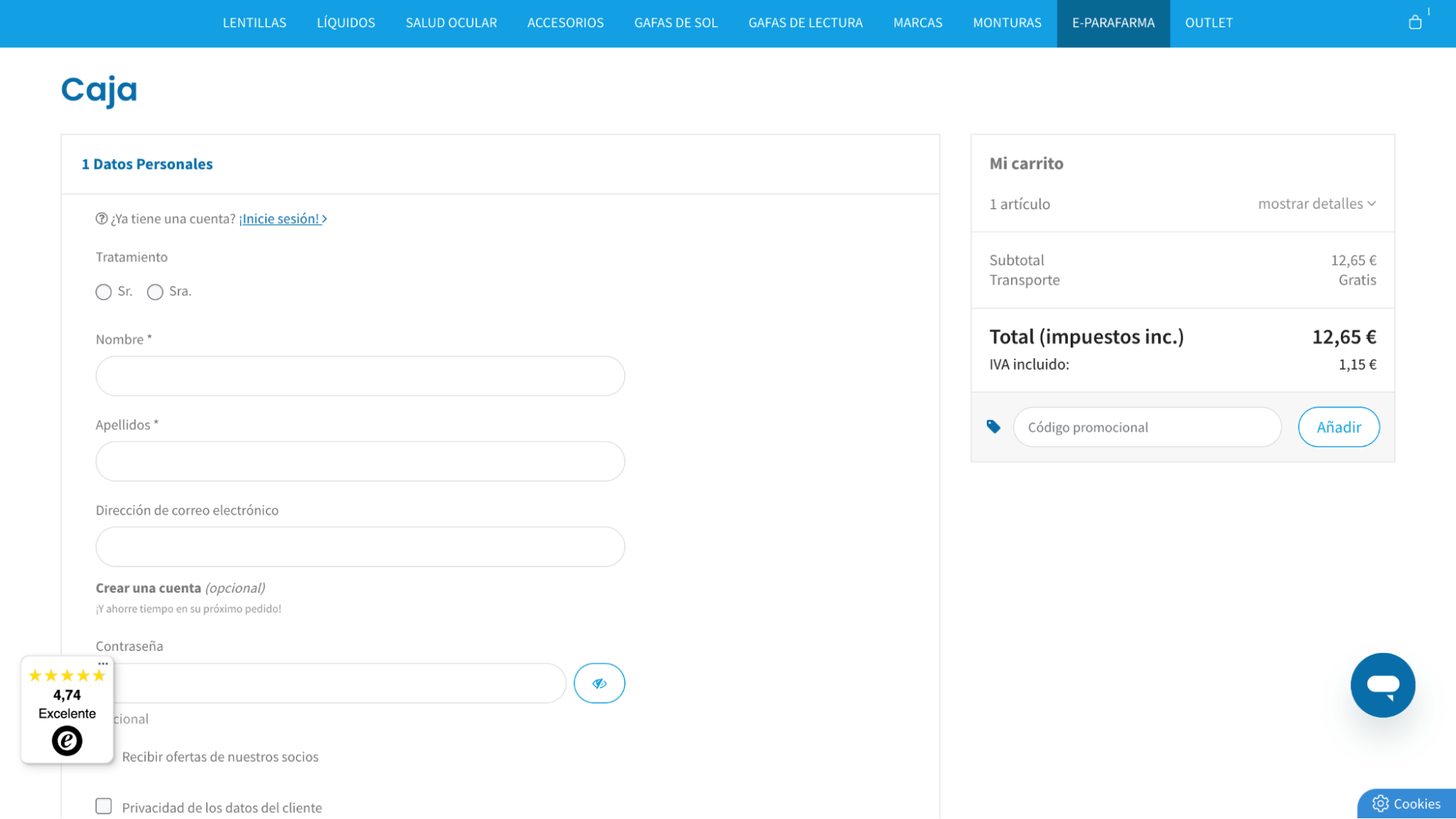The height and width of the screenshot is (819, 1456).
Task: Open trust badge three-dot menu
Action: coord(103,663)
